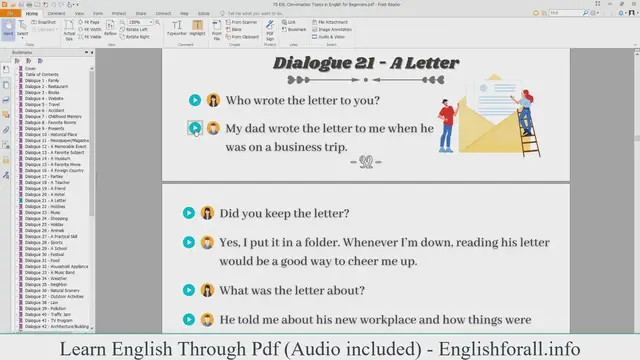Insert a Link
This screenshot has width=640, height=360.
point(289,22)
